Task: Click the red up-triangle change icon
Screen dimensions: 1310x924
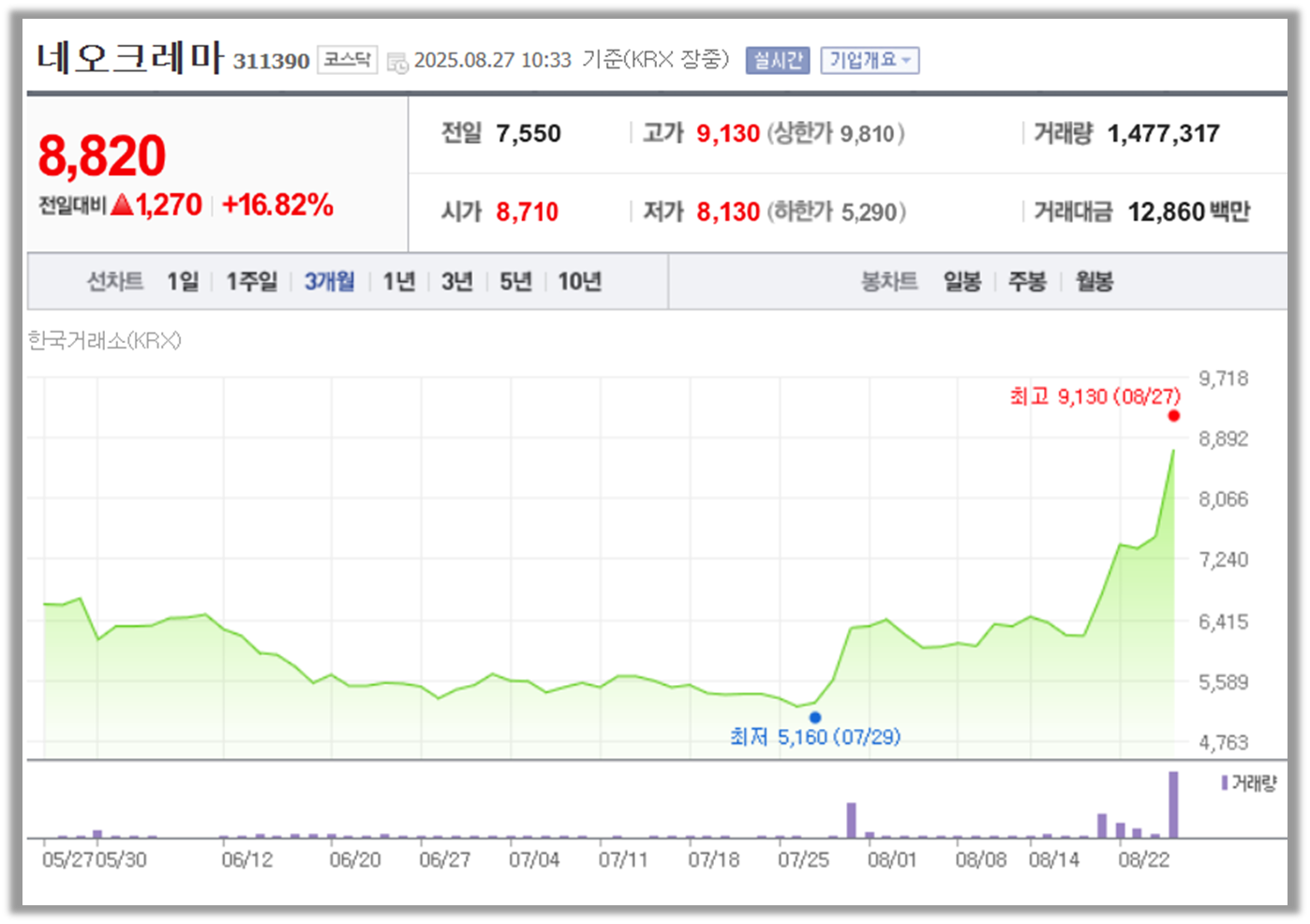Action: [x=122, y=204]
